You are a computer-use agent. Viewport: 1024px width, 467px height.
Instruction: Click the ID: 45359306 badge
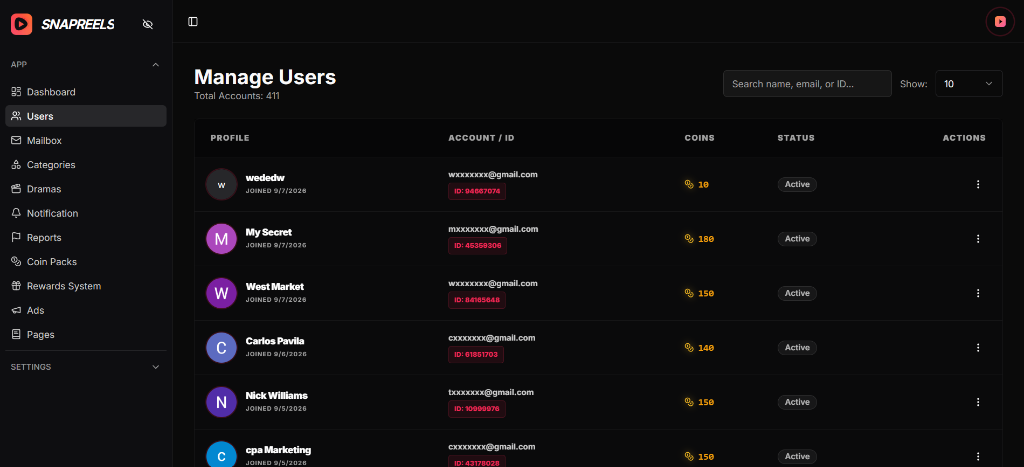click(477, 246)
